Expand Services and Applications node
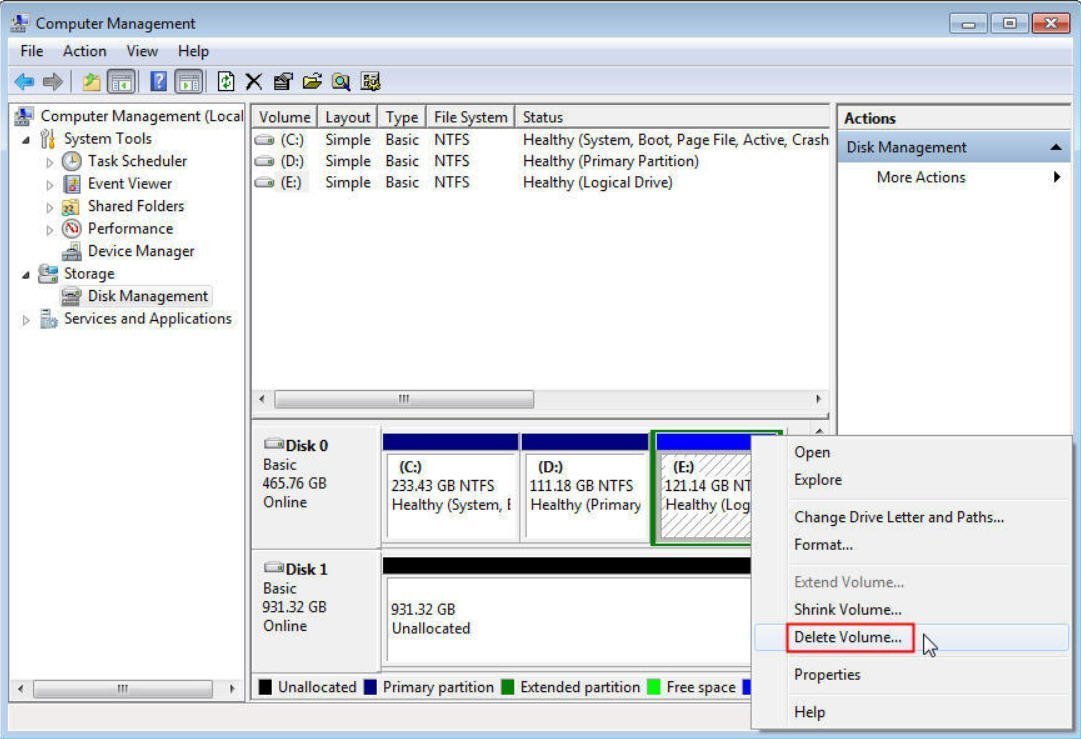 (26, 320)
